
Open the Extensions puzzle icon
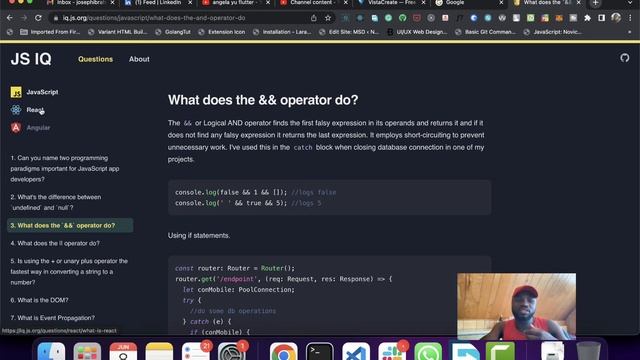tap(587, 18)
